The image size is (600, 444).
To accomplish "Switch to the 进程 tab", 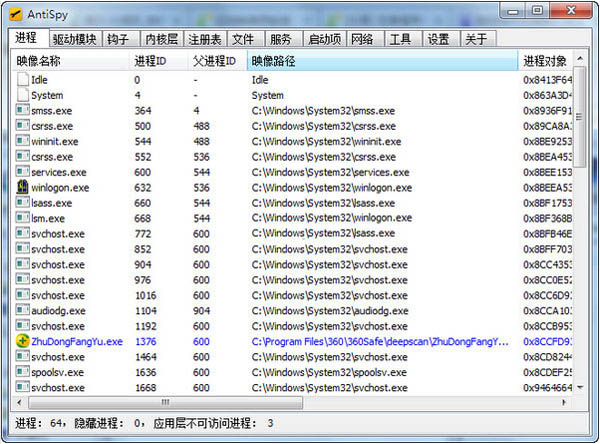I will click(29, 38).
